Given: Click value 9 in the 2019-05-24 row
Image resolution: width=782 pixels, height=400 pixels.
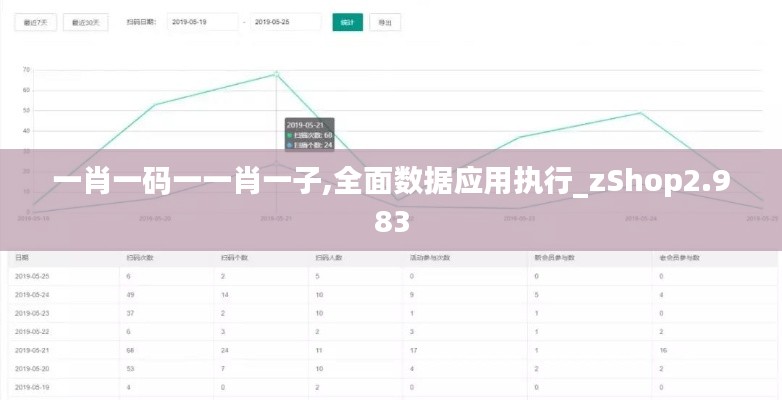Looking at the screenshot, I should [412, 295].
